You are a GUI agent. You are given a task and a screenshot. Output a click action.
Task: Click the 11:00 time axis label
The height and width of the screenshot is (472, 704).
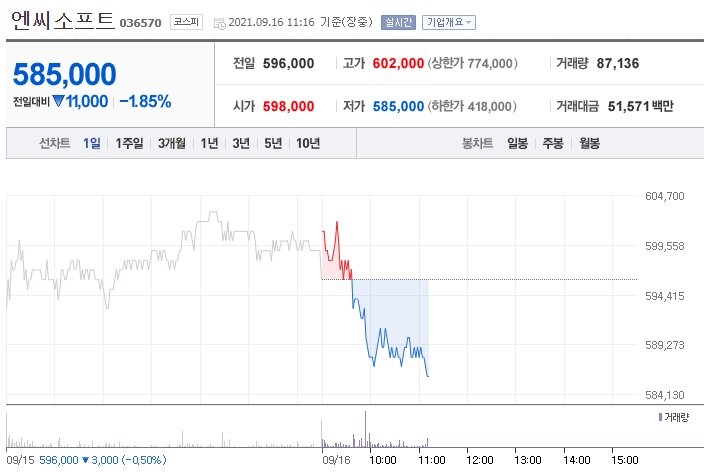click(430, 460)
